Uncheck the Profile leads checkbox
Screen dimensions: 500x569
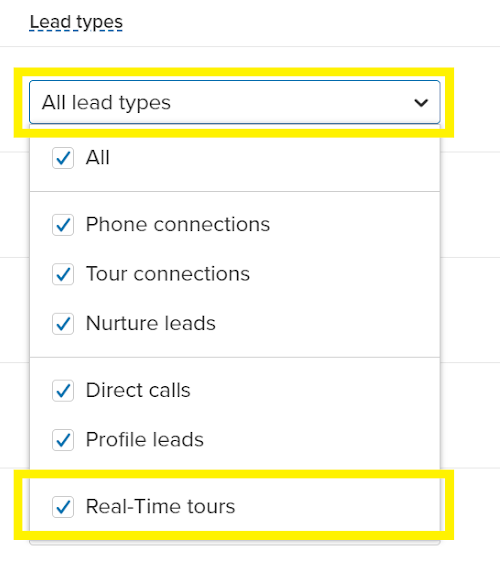click(63, 440)
